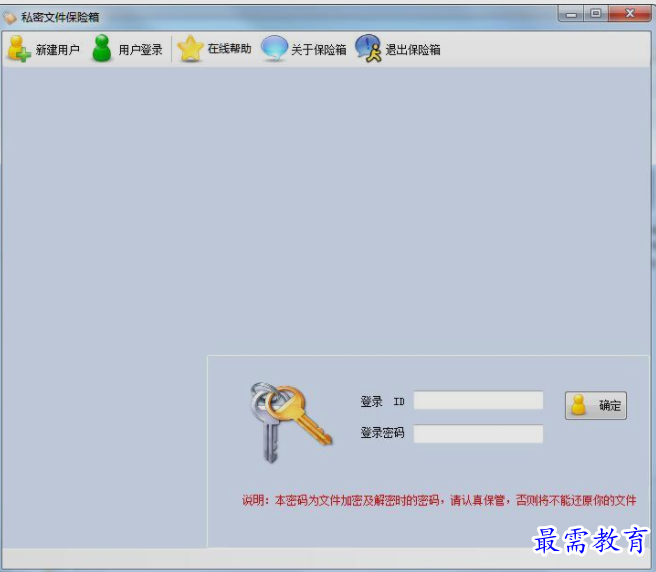Click the red 说明 password warning text
The height and width of the screenshot is (572, 656).
click(439, 500)
